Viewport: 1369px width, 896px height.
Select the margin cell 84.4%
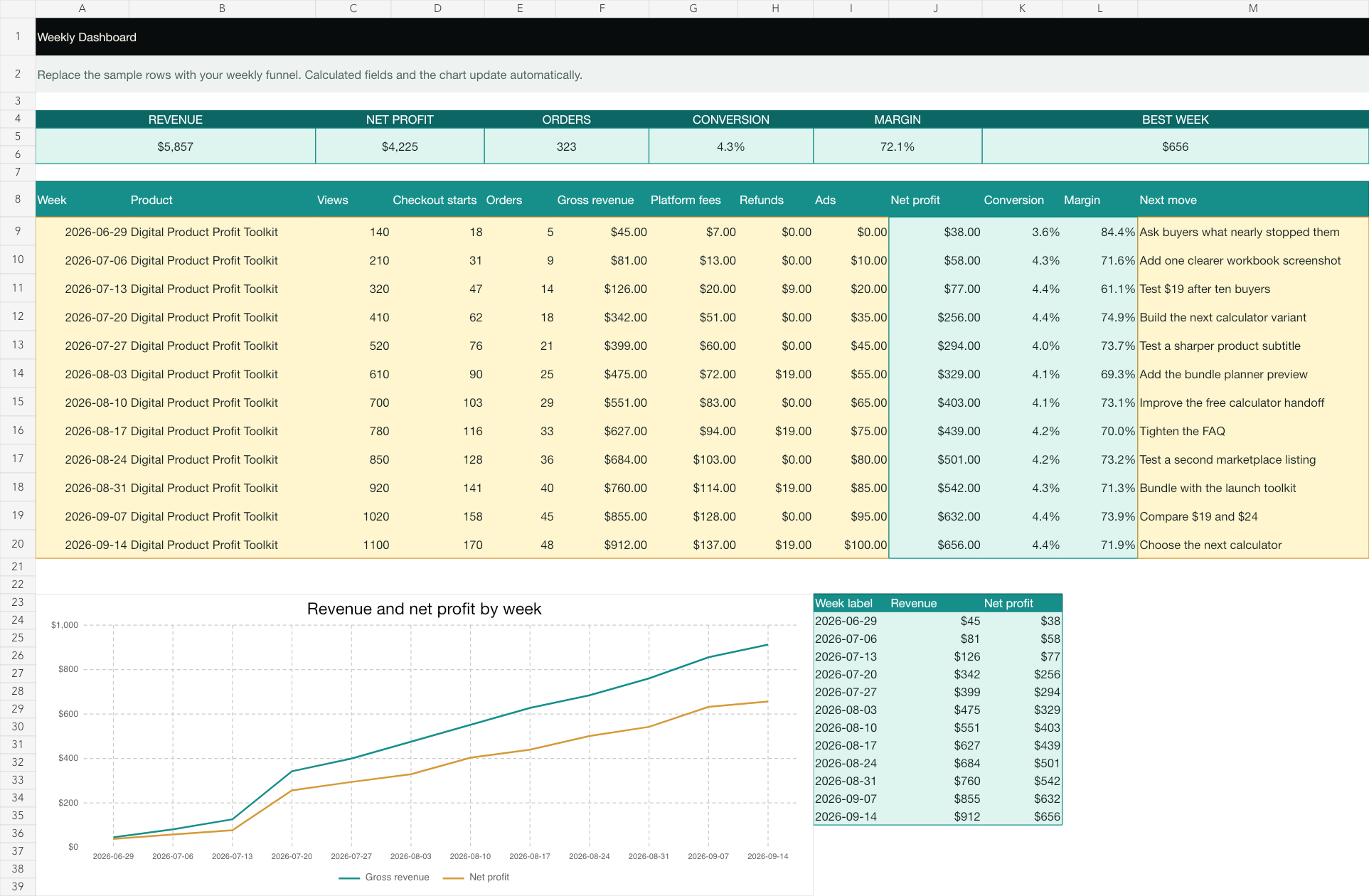(x=1099, y=232)
